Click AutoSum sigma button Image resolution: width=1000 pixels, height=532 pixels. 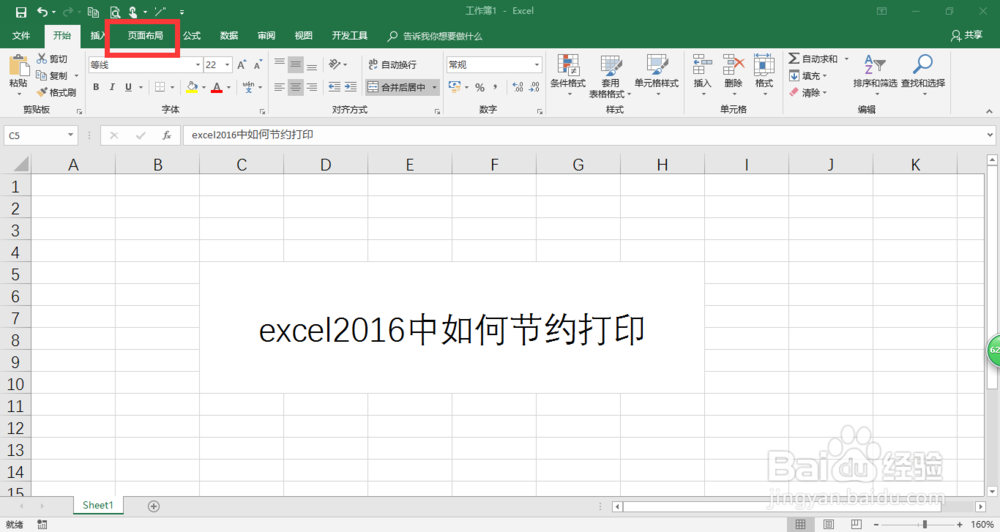tap(794, 59)
